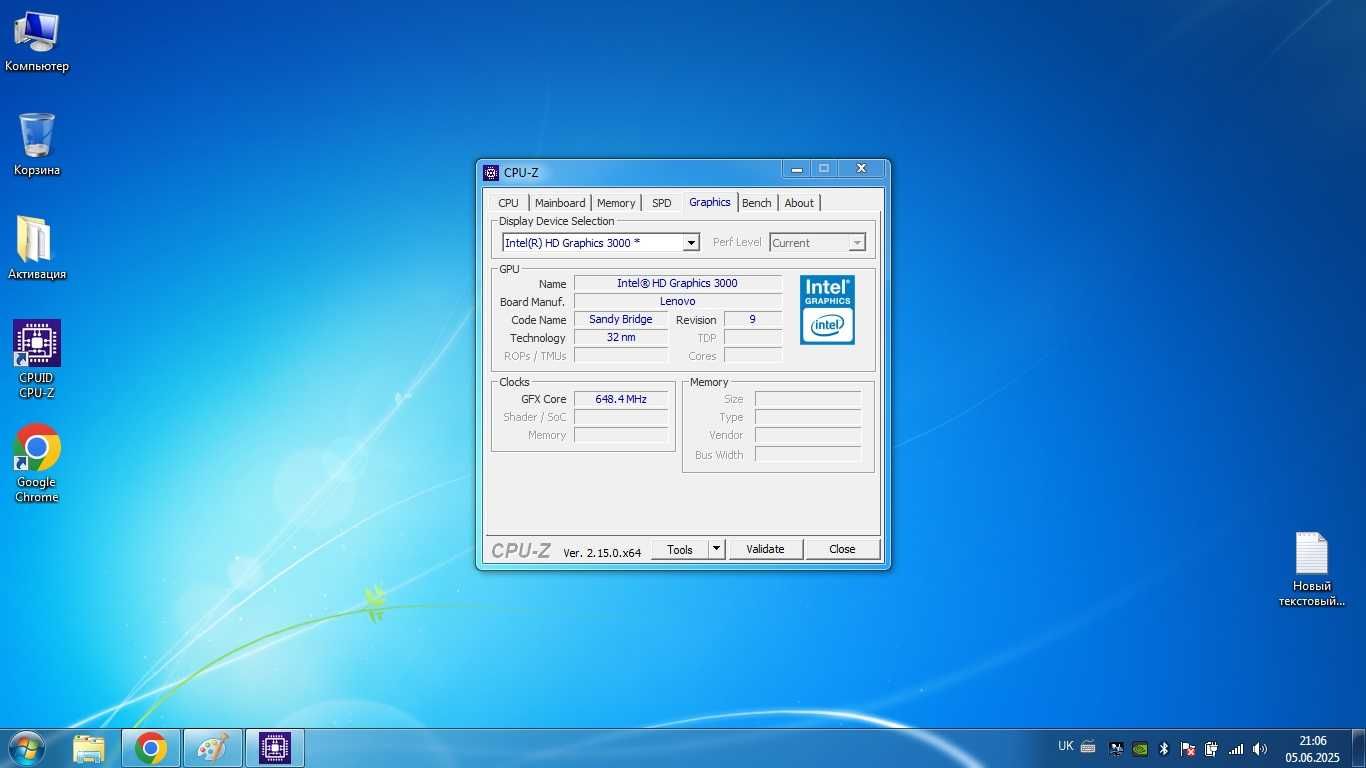Viewport: 1366px width, 768px height.
Task: Select the Корзина recycle bin icon
Action: [37, 145]
